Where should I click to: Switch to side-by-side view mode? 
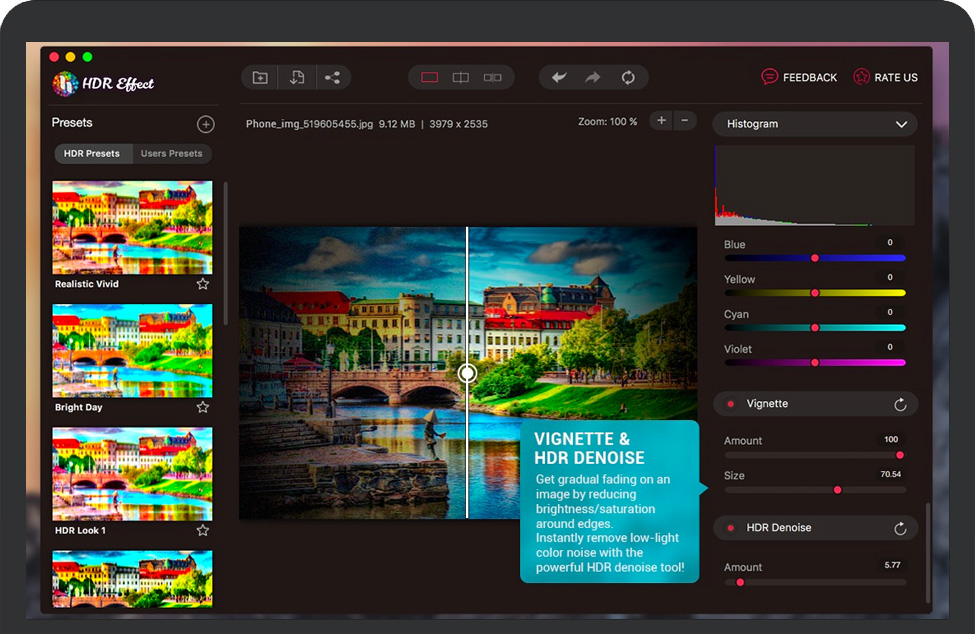pos(493,78)
